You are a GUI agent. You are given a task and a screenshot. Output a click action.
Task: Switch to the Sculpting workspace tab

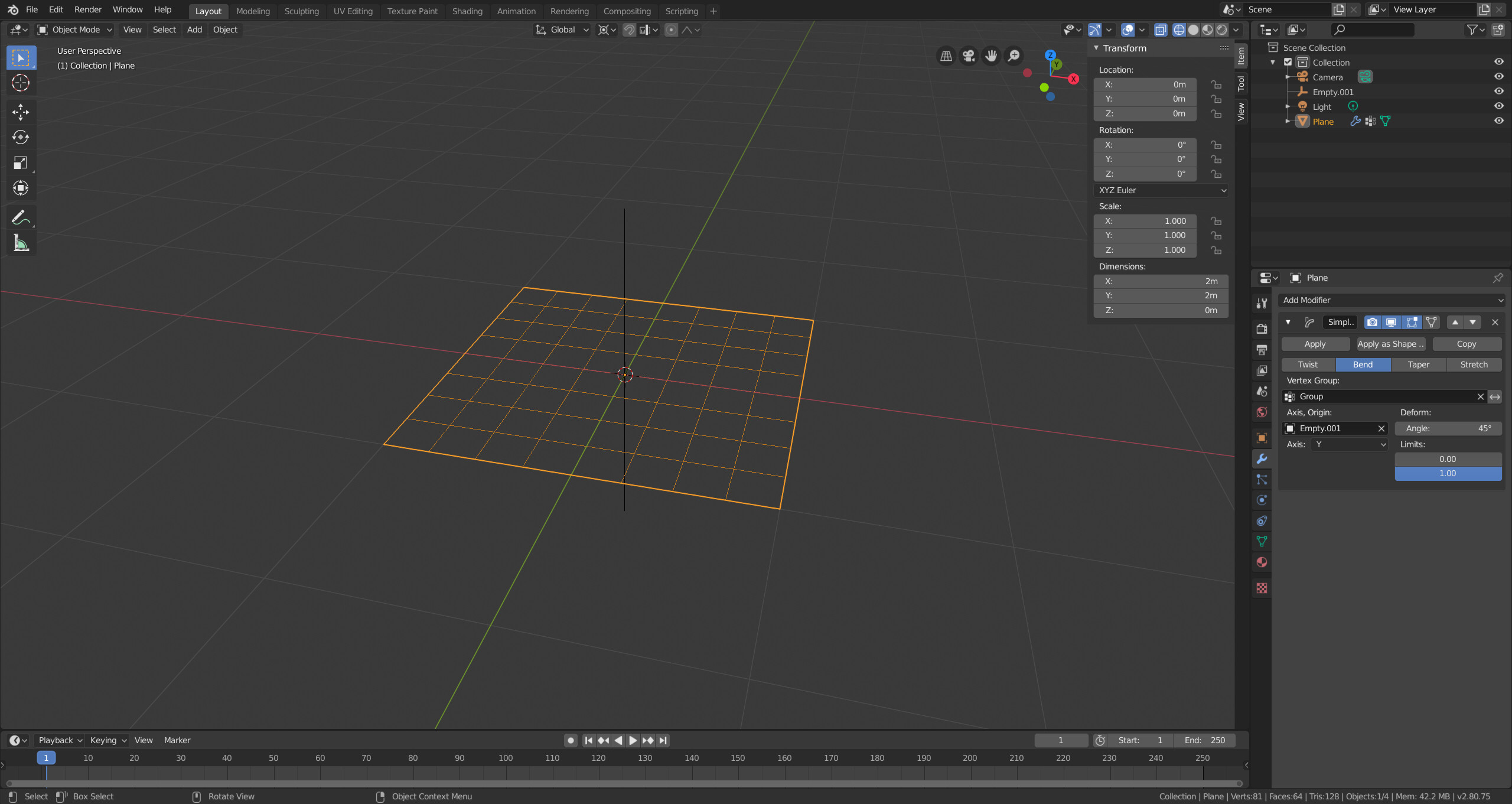pyautogui.click(x=301, y=11)
